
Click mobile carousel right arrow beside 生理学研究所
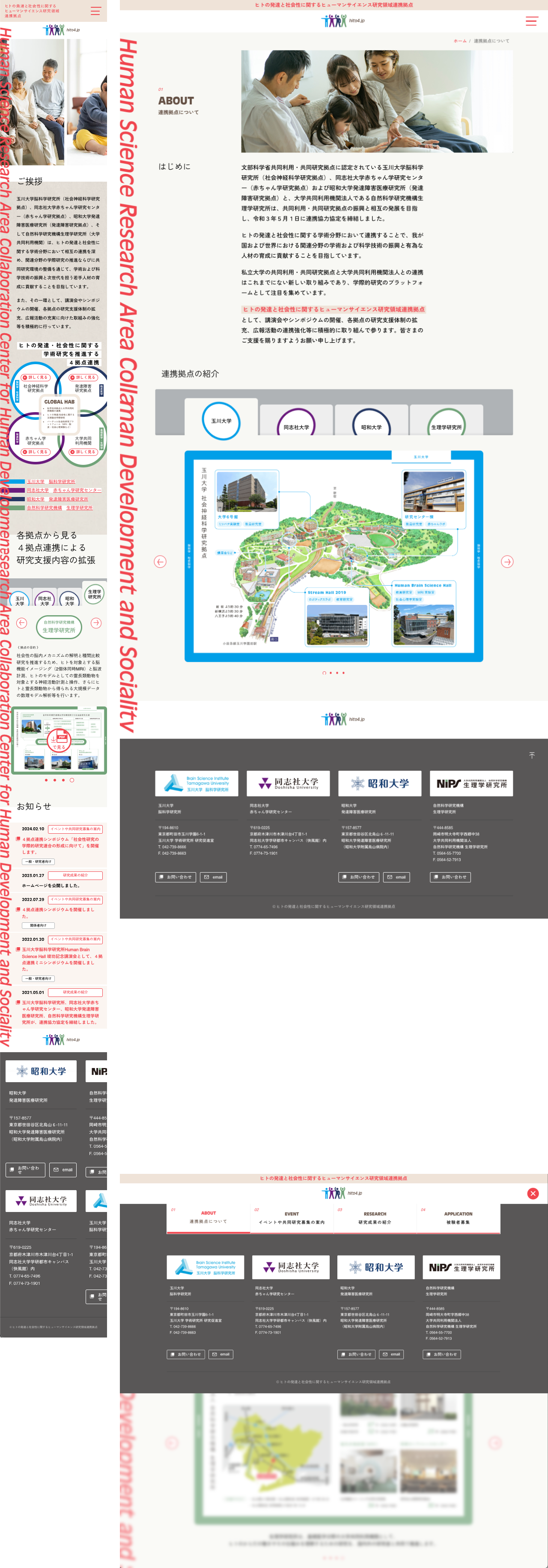(95, 622)
